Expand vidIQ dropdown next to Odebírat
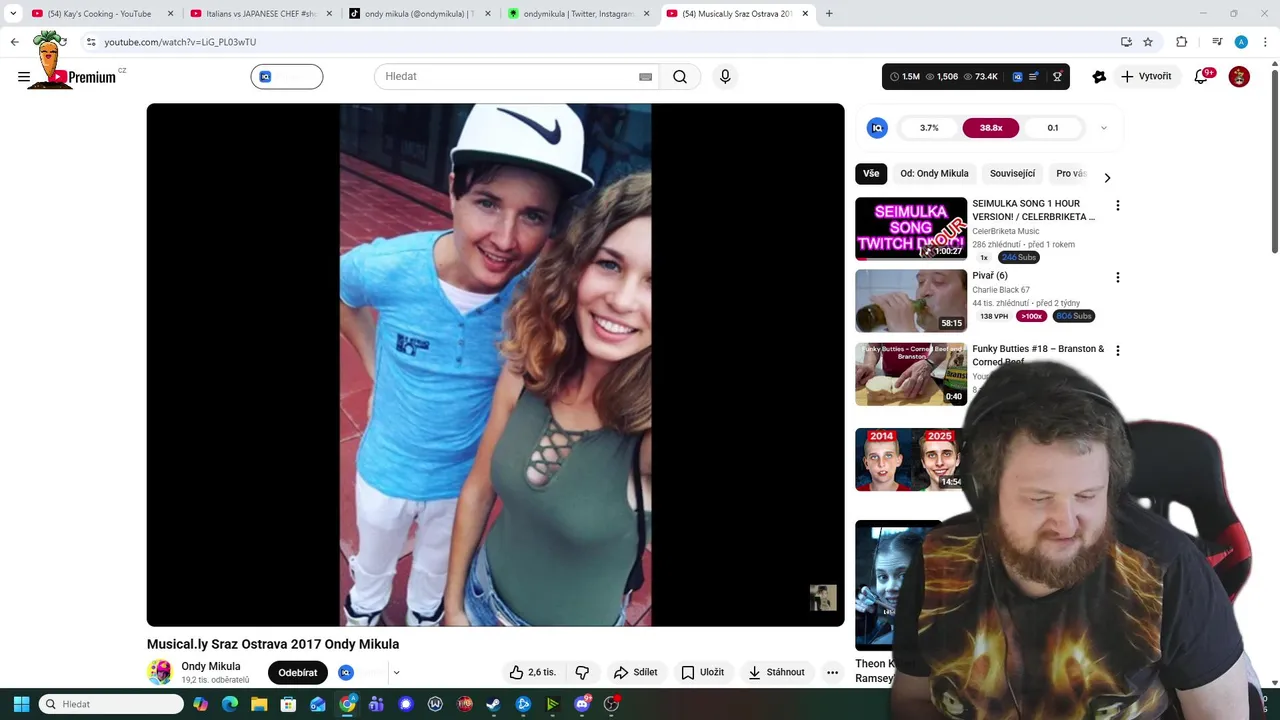 pos(396,673)
